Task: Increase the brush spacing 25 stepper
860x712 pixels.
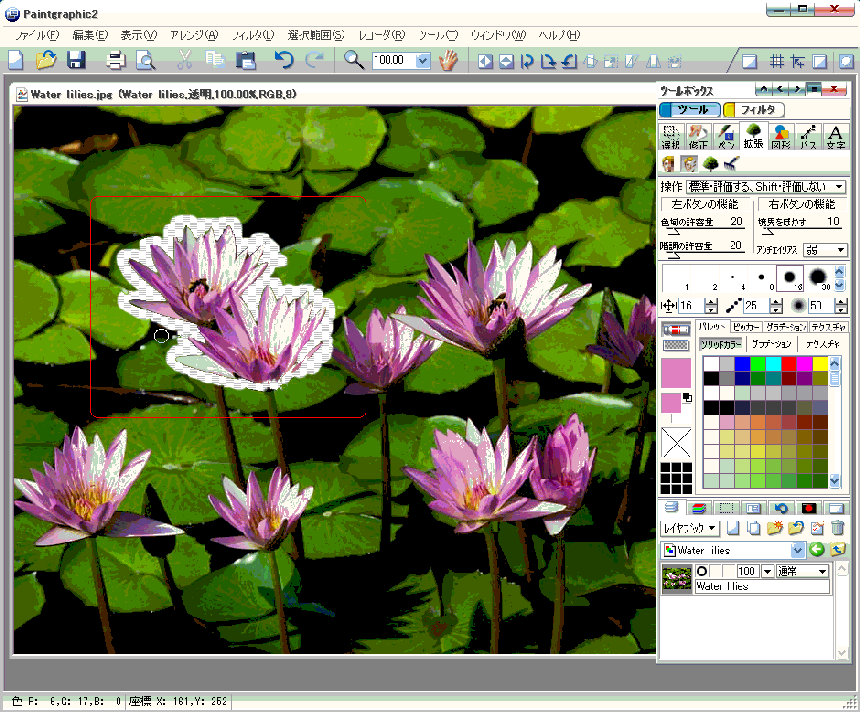Action: click(776, 302)
